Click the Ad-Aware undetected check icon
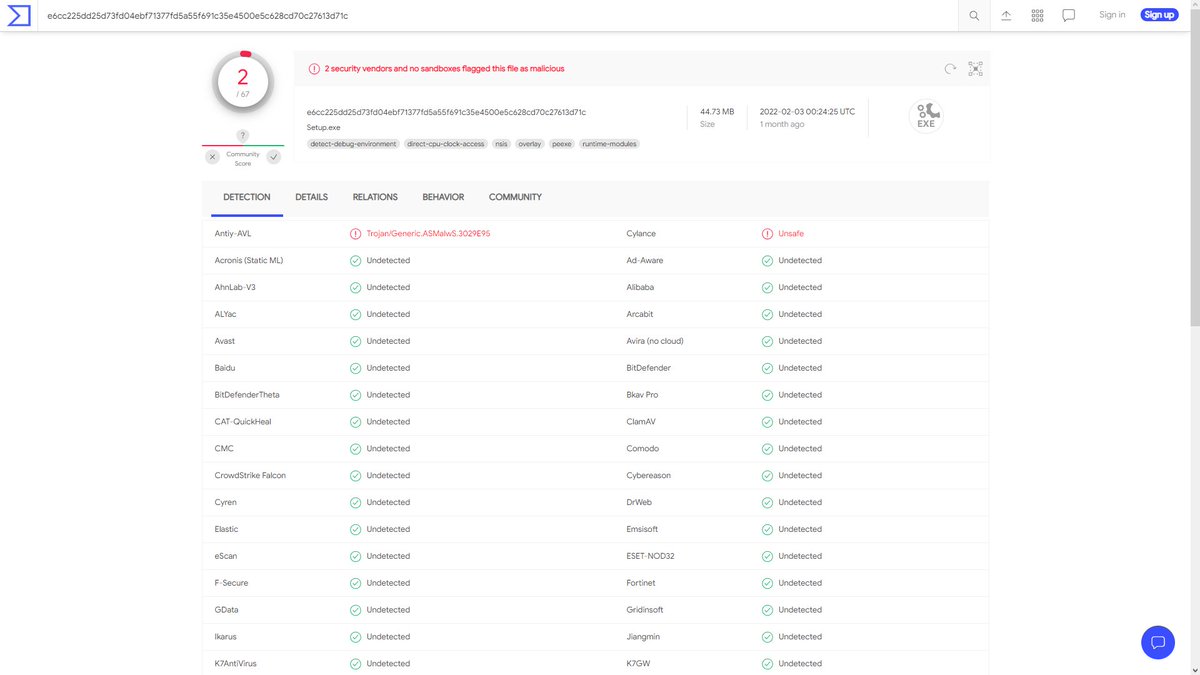The height and width of the screenshot is (675, 1200). point(767,260)
